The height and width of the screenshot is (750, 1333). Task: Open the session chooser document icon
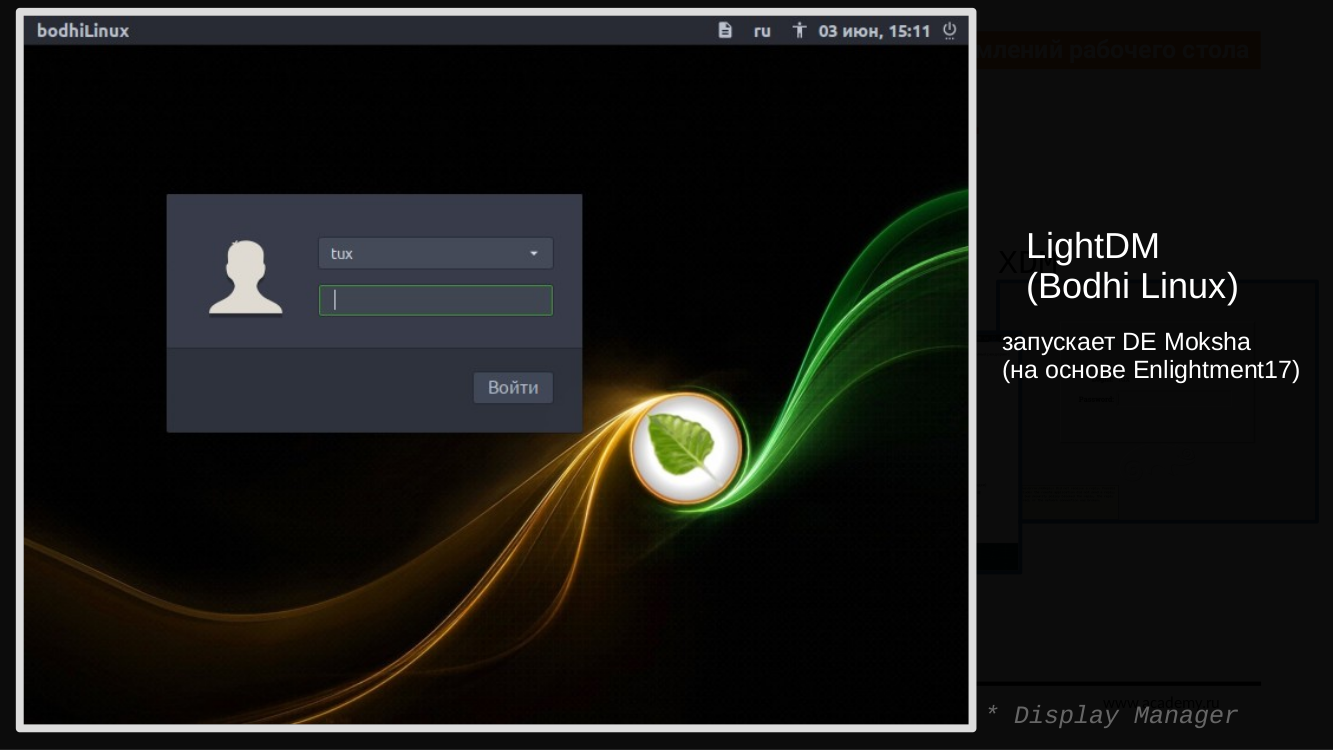pyautogui.click(x=724, y=31)
